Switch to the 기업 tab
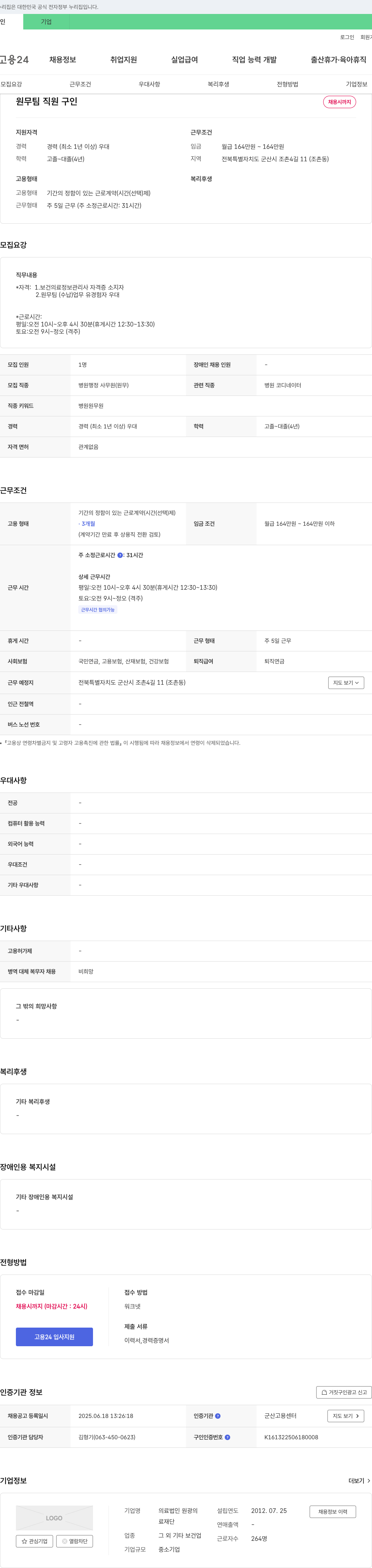This screenshot has height=1568, width=372. (x=46, y=22)
